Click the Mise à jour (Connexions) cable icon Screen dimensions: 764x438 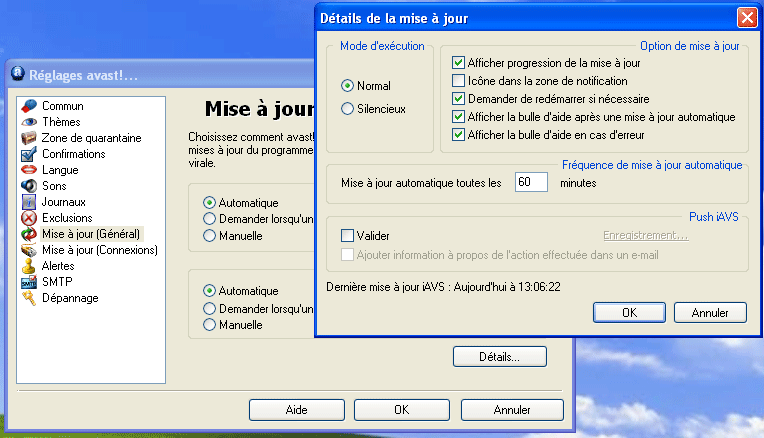click(29, 250)
